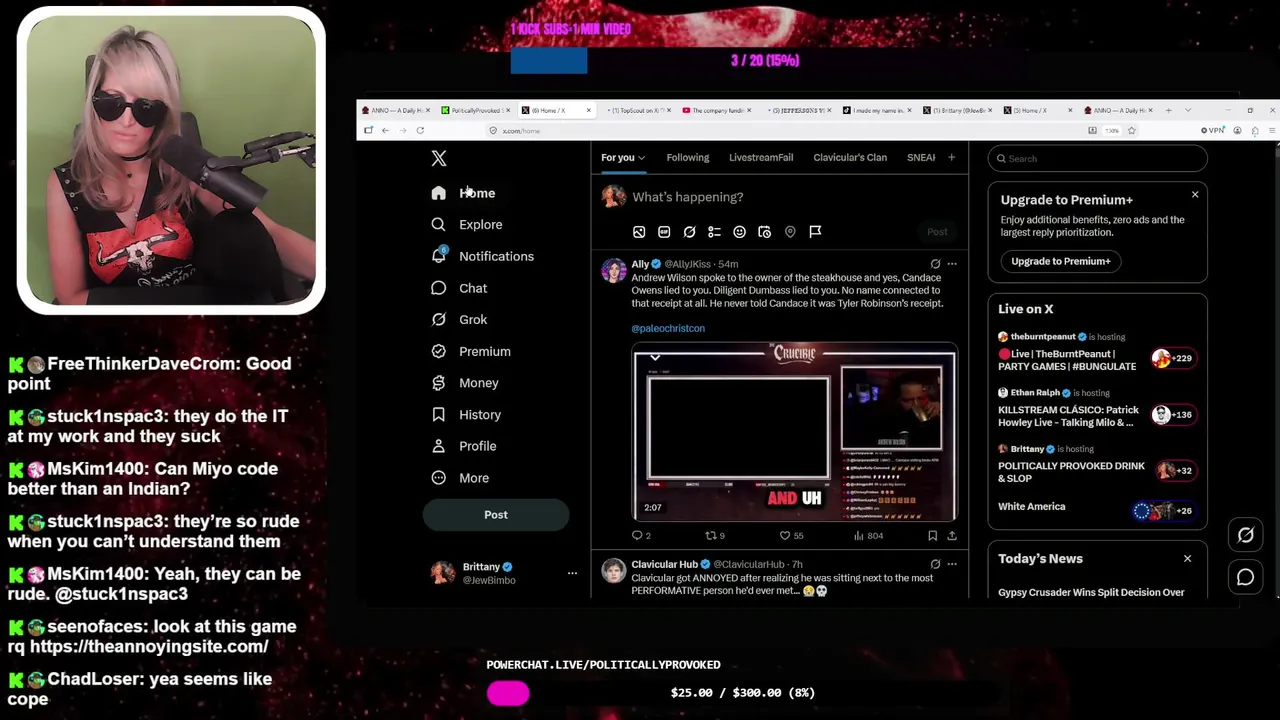The width and height of the screenshot is (1280, 720).
Task: Click the X Search field
Action: (1097, 158)
